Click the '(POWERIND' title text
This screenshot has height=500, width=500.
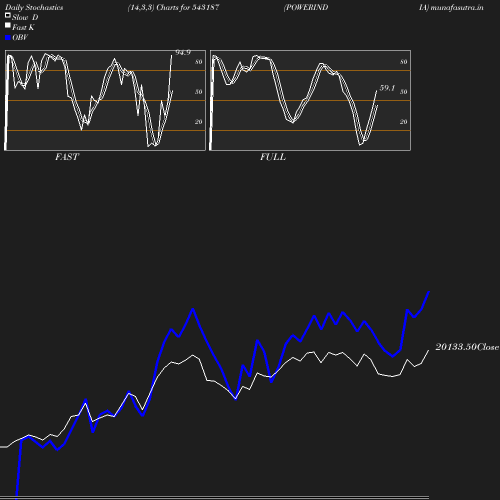click(x=306, y=7)
